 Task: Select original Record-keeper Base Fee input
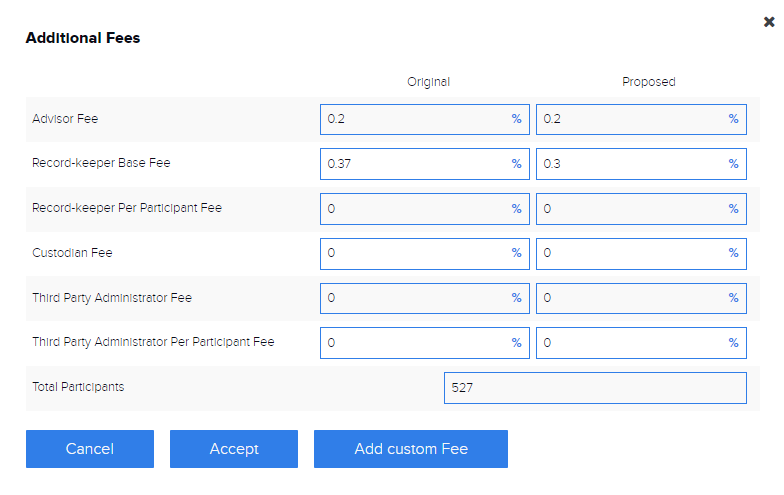(x=415, y=164)
